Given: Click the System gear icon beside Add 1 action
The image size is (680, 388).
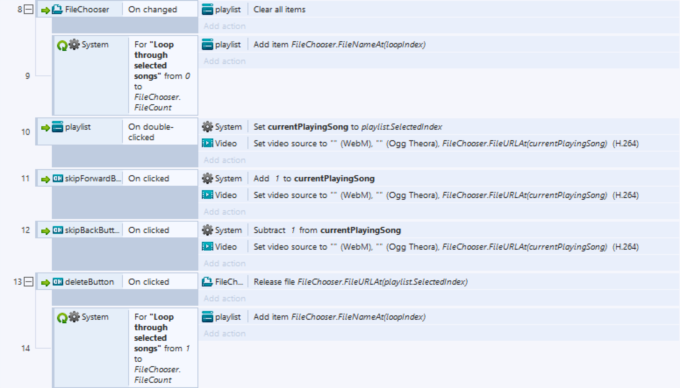Looking at the screenshot, I should tap(208, 178).
